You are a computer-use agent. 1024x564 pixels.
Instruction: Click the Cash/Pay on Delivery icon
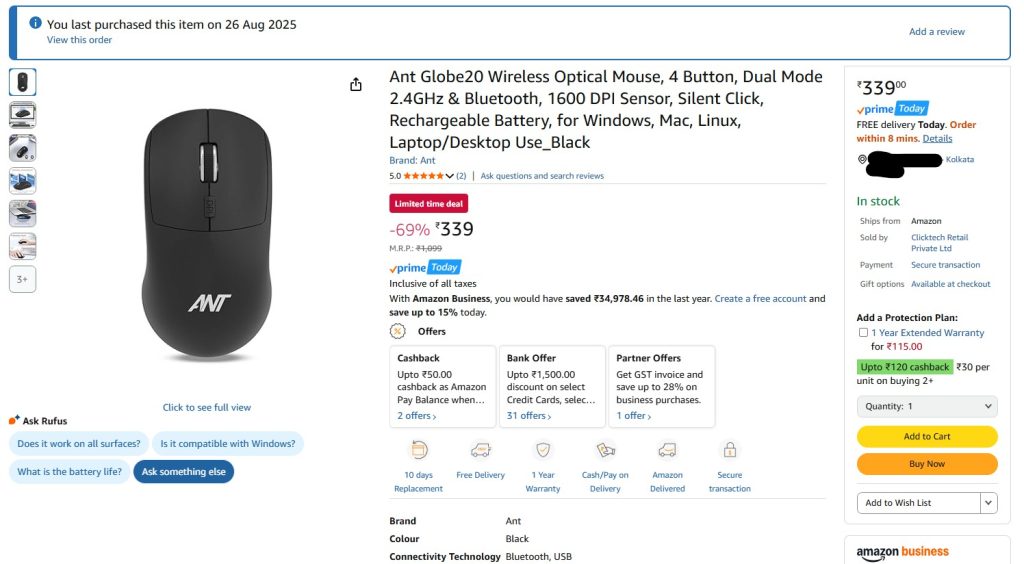coord(605,450)
